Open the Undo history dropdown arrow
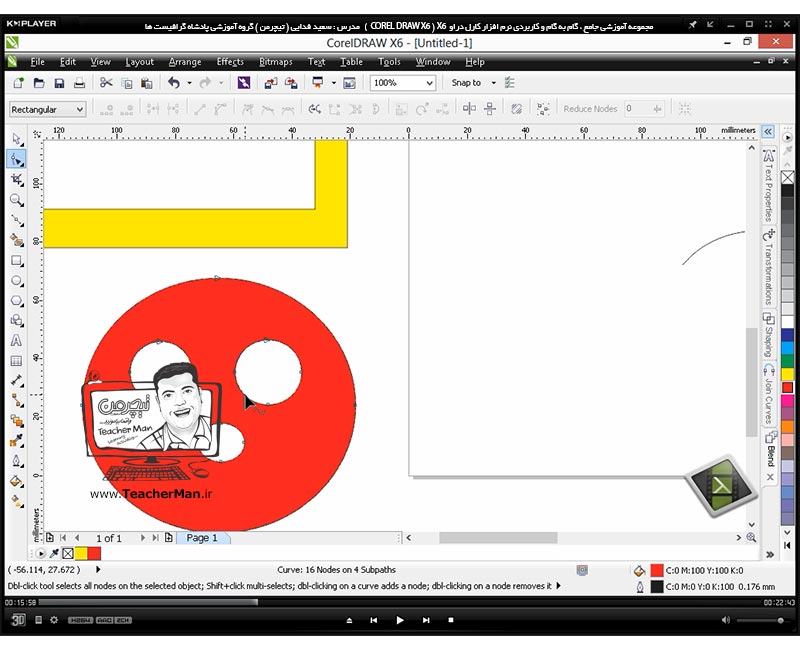 (x=189, y=83)
